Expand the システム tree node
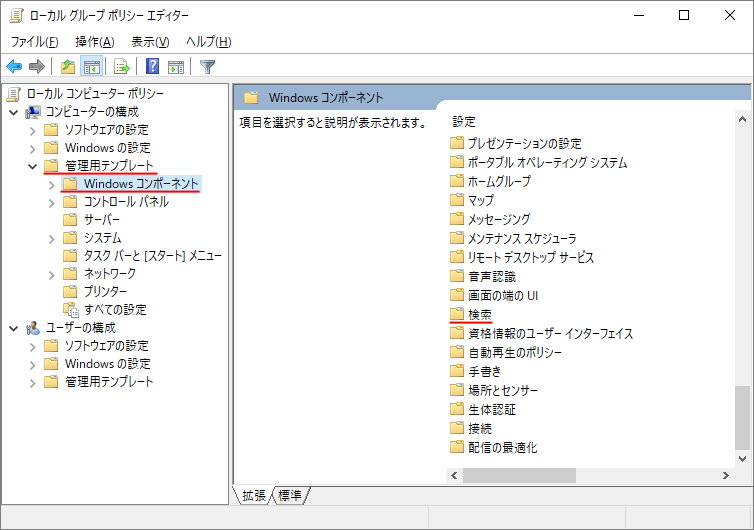Screen dimensions: 754x530 52,238
